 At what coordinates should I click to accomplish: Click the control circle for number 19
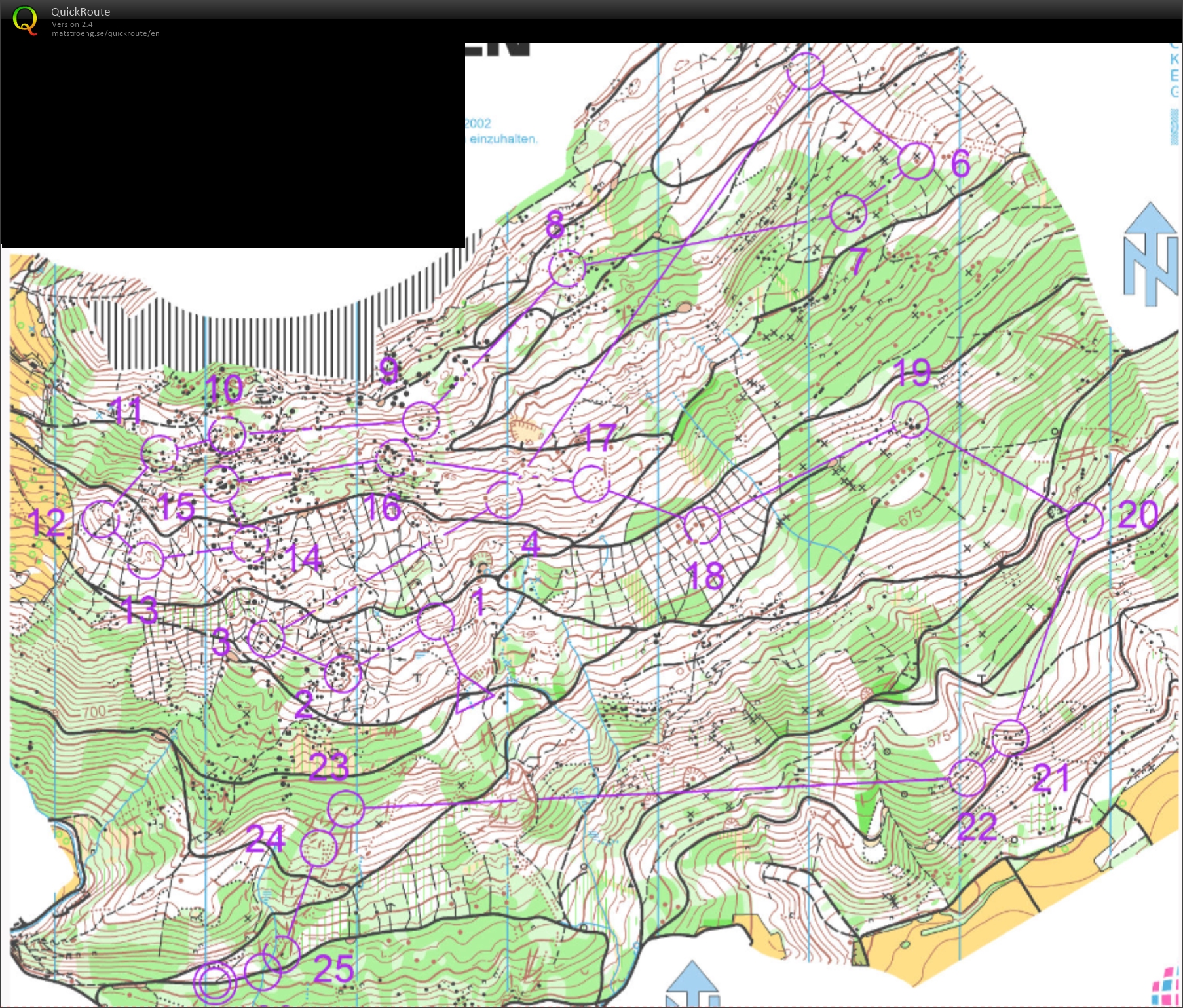911,419
